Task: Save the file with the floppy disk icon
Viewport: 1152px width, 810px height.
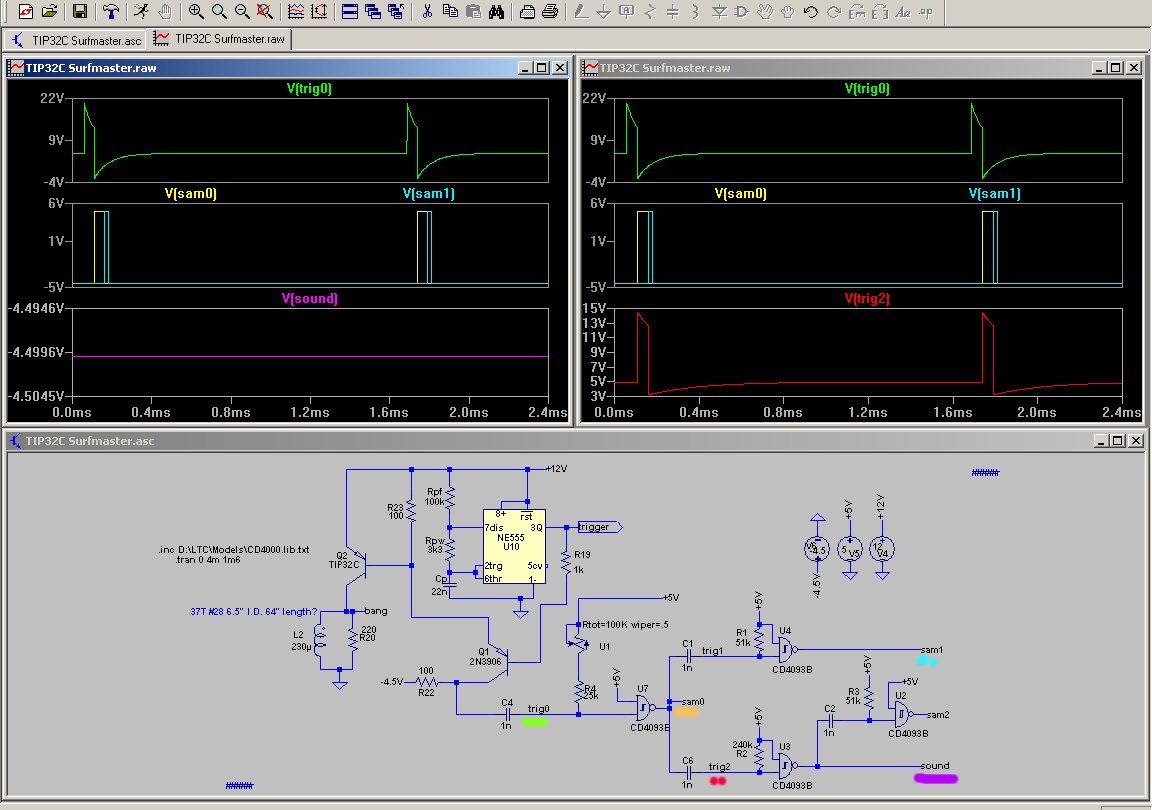Action: click(80, 12)
